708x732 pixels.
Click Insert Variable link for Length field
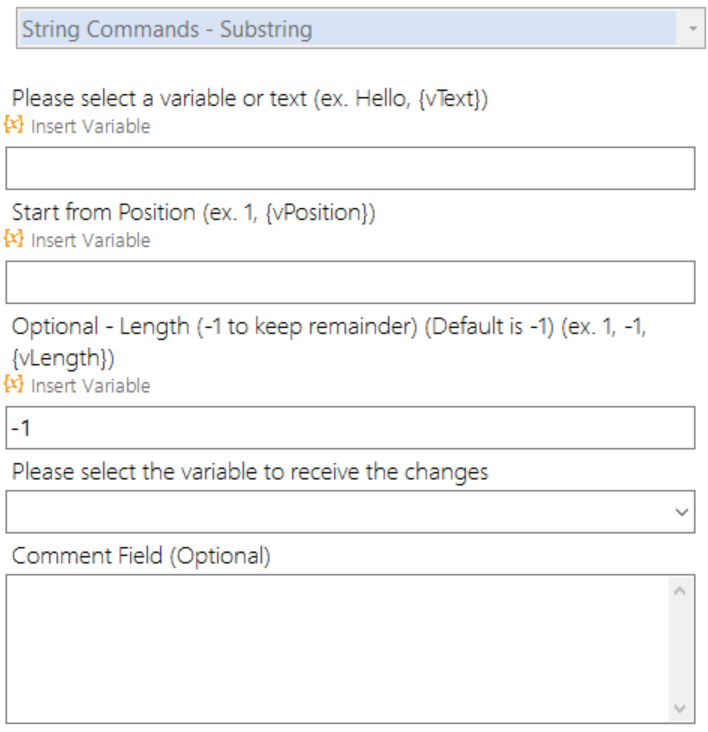(91, 386)
